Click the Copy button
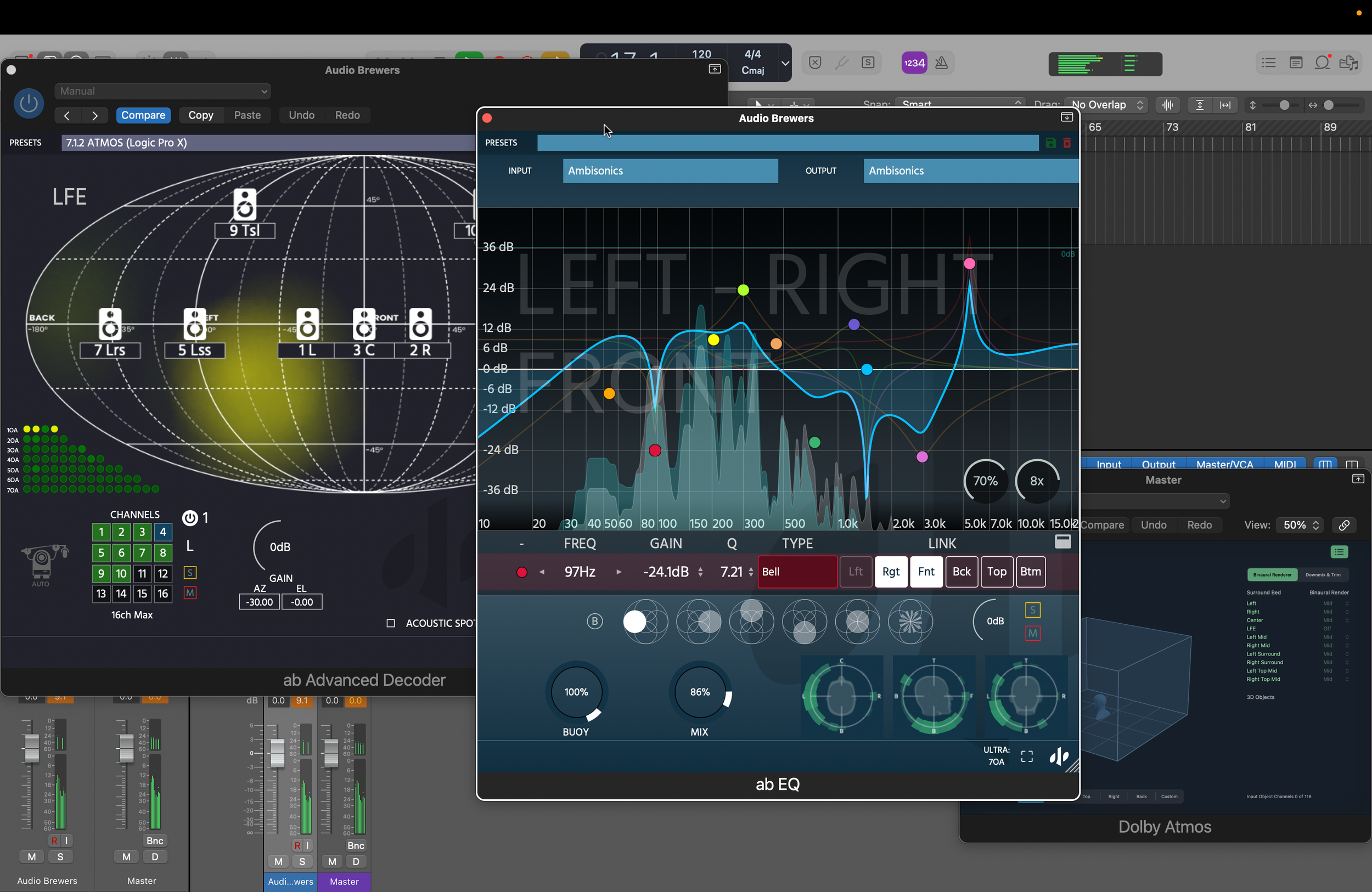Viewport: 1372px width, 892px height. point(201,115)
